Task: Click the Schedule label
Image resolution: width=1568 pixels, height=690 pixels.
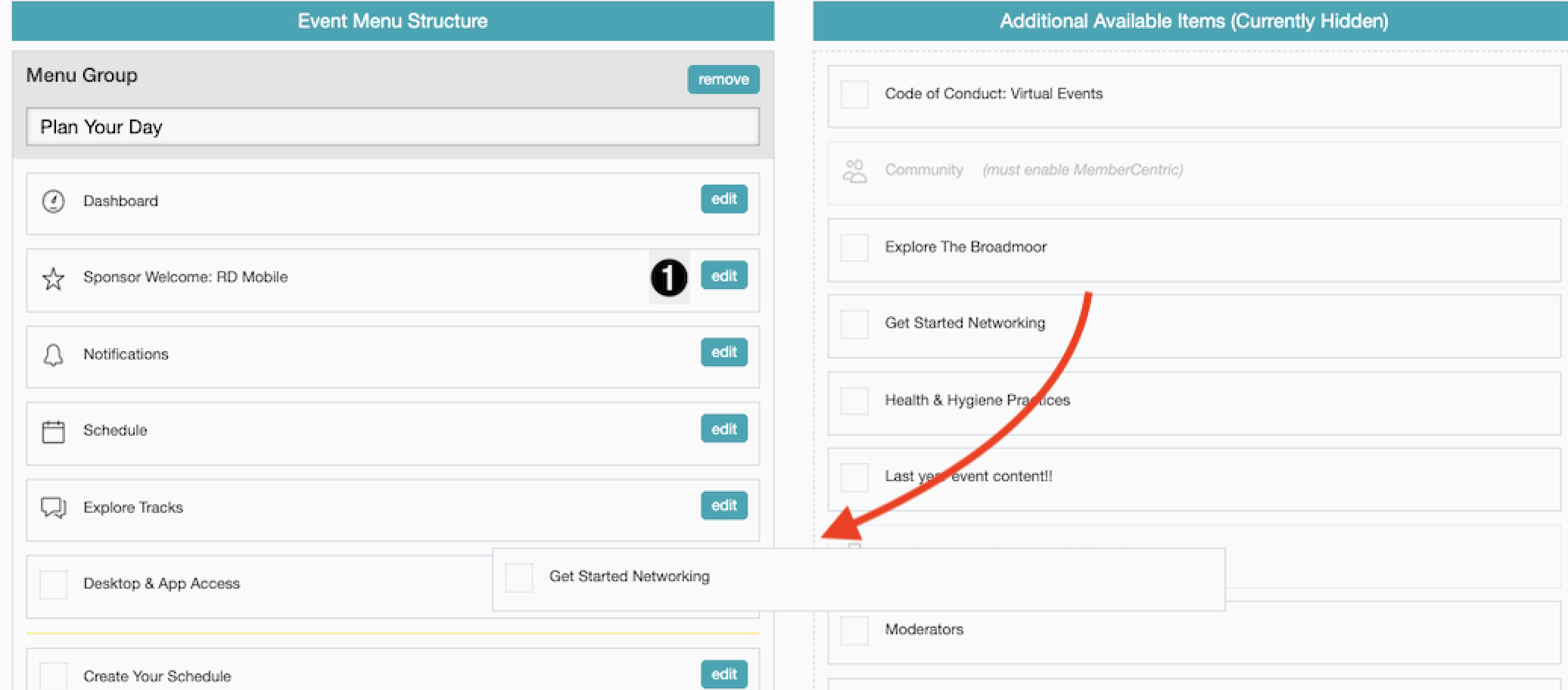Action: tap(115, 430)
